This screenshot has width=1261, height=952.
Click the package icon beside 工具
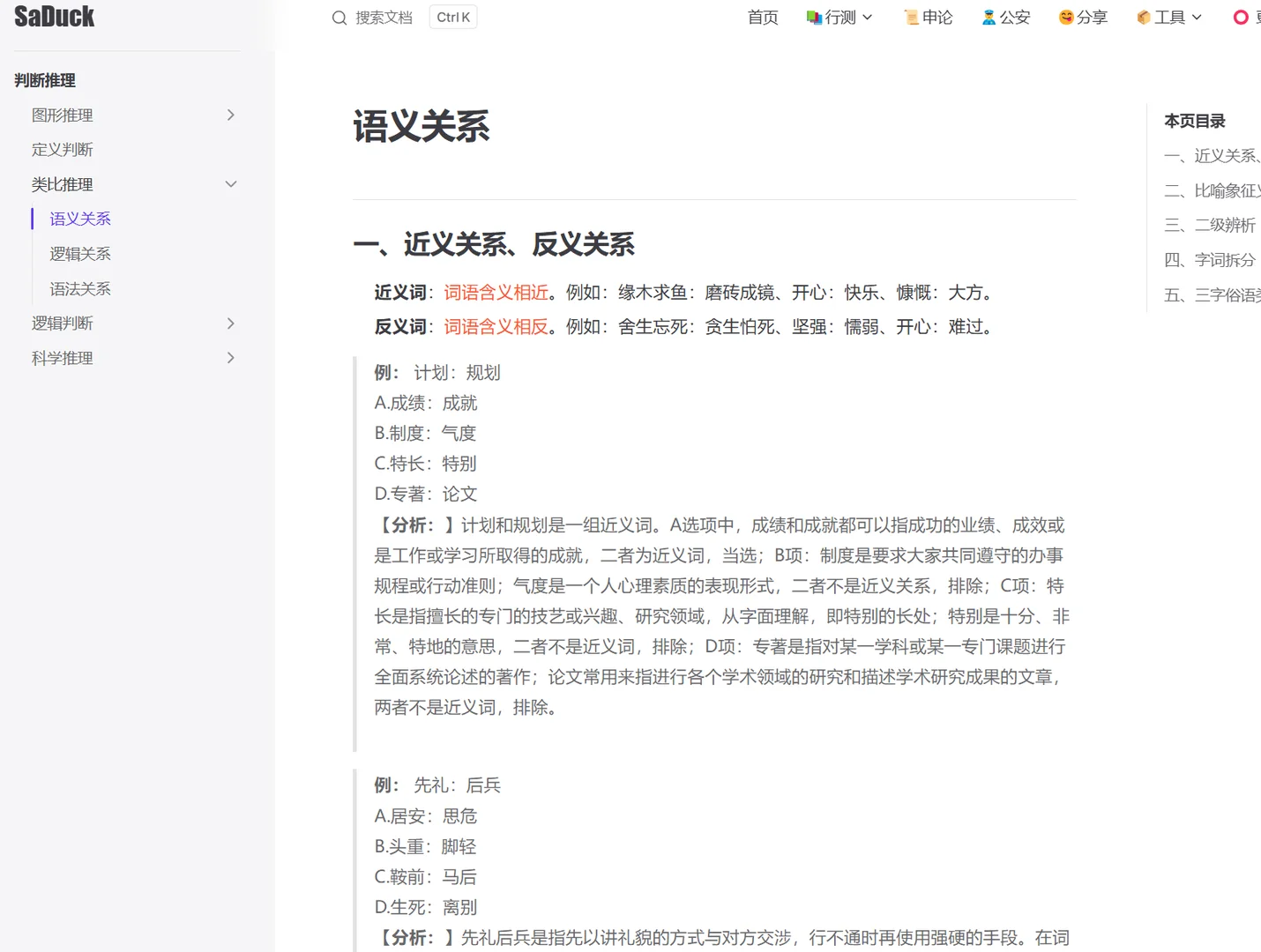click(1142, 17)
